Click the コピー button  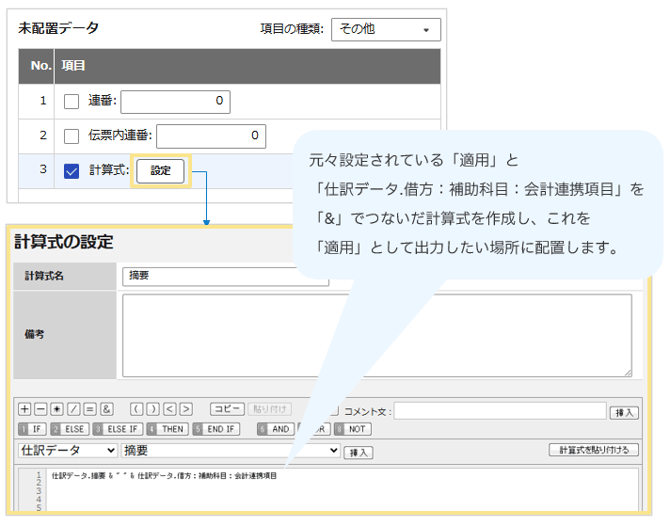(x=227, y=409)
